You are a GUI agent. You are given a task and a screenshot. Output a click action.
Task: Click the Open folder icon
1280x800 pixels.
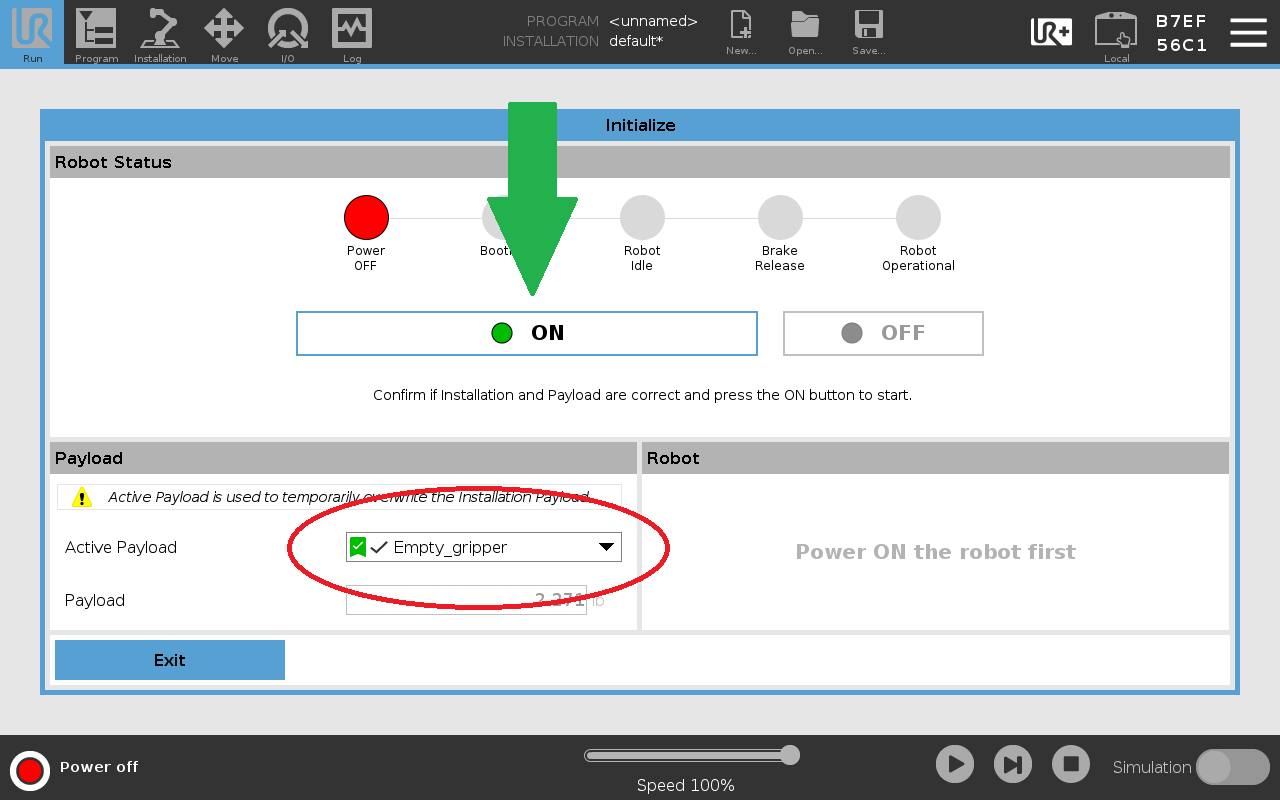pos(804,26)
